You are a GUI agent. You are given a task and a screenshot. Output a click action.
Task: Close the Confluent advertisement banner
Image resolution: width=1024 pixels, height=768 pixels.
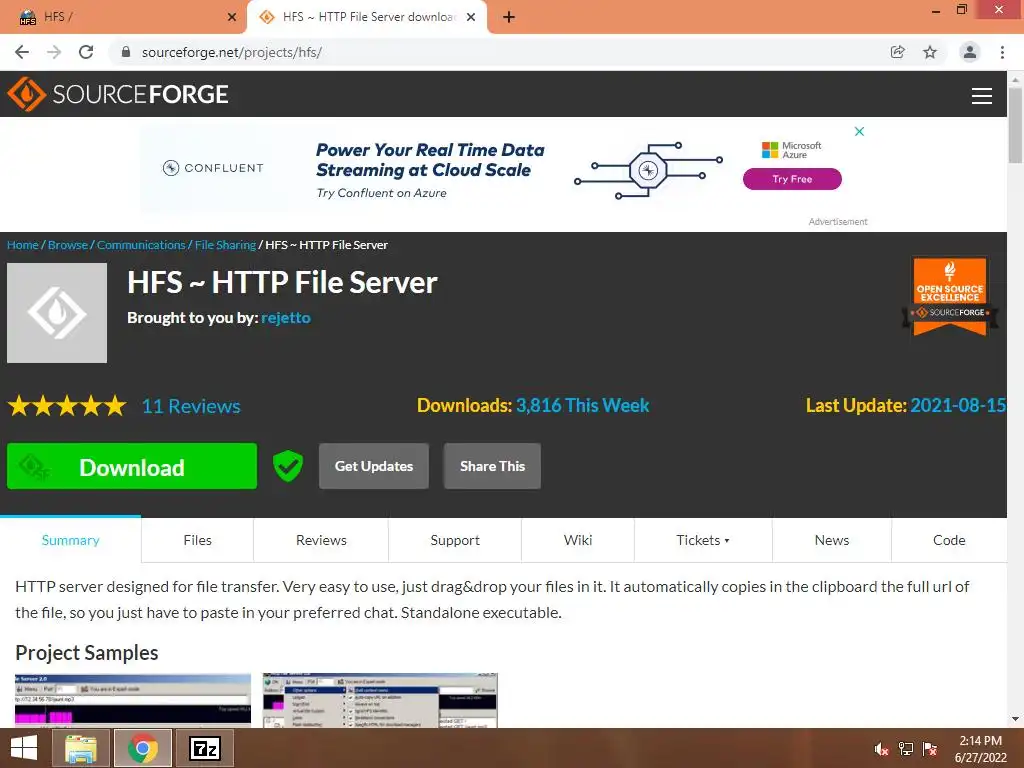tap(859, 131)
